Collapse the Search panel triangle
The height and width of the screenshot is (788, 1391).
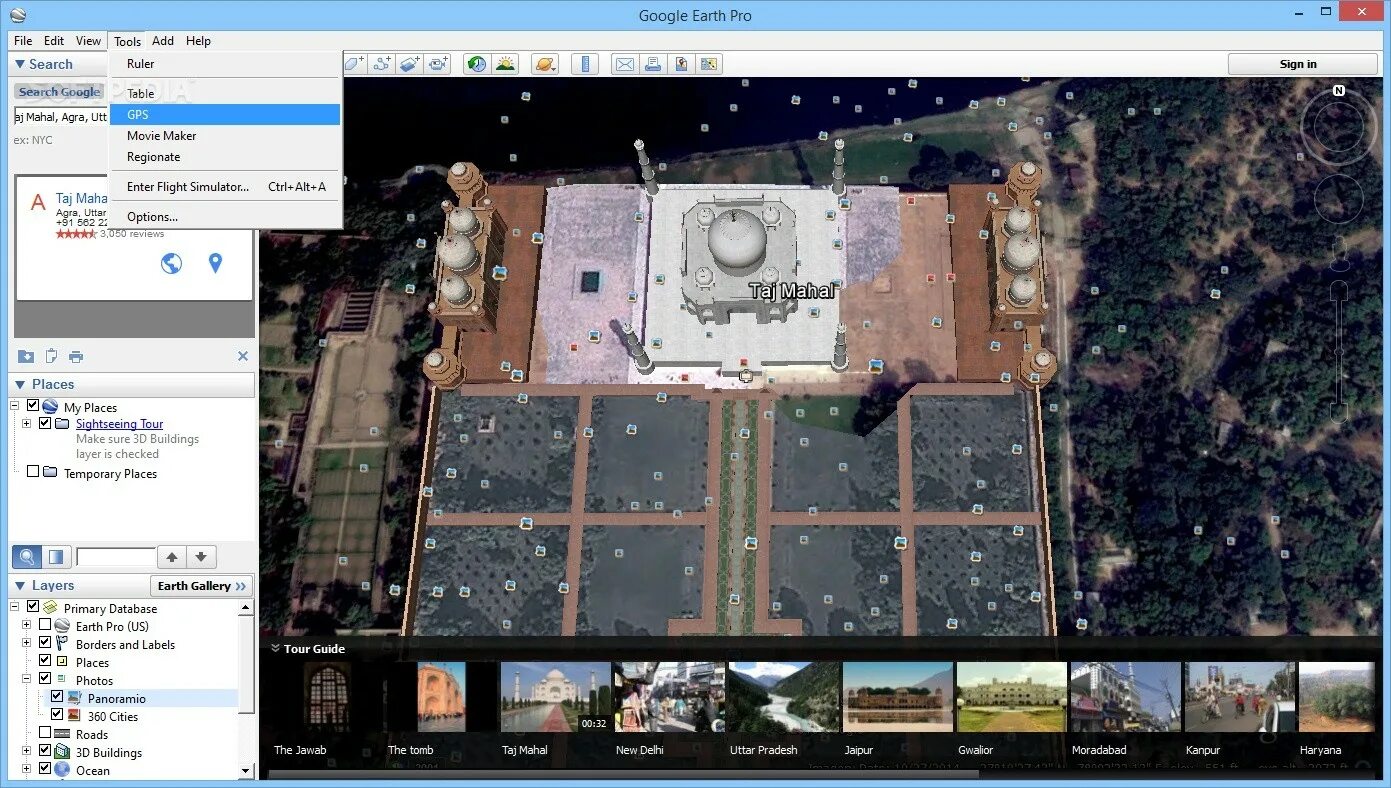pyautogui.click(x=19, y=64)
